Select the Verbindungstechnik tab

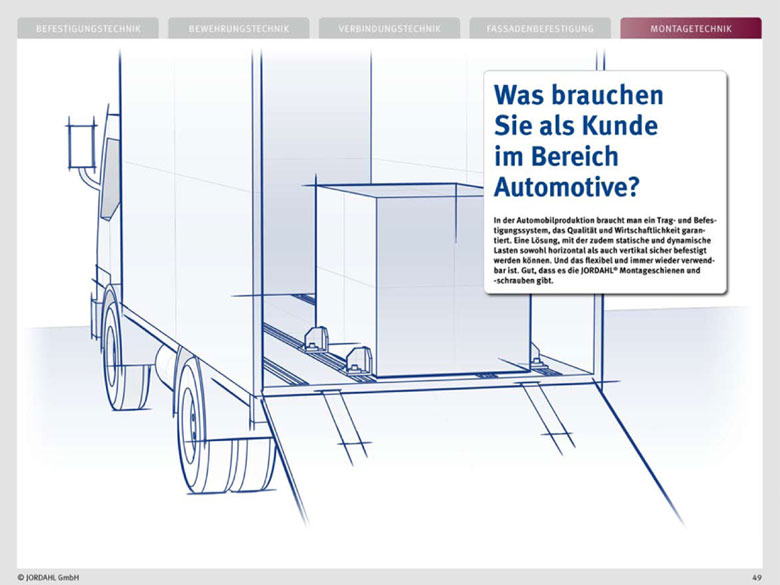tap(389, 29)
